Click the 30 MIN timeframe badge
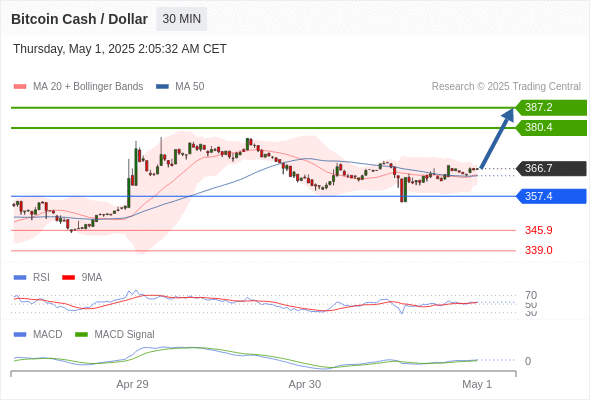This screenshot has height=400, width=590. [x=181, y=19]
